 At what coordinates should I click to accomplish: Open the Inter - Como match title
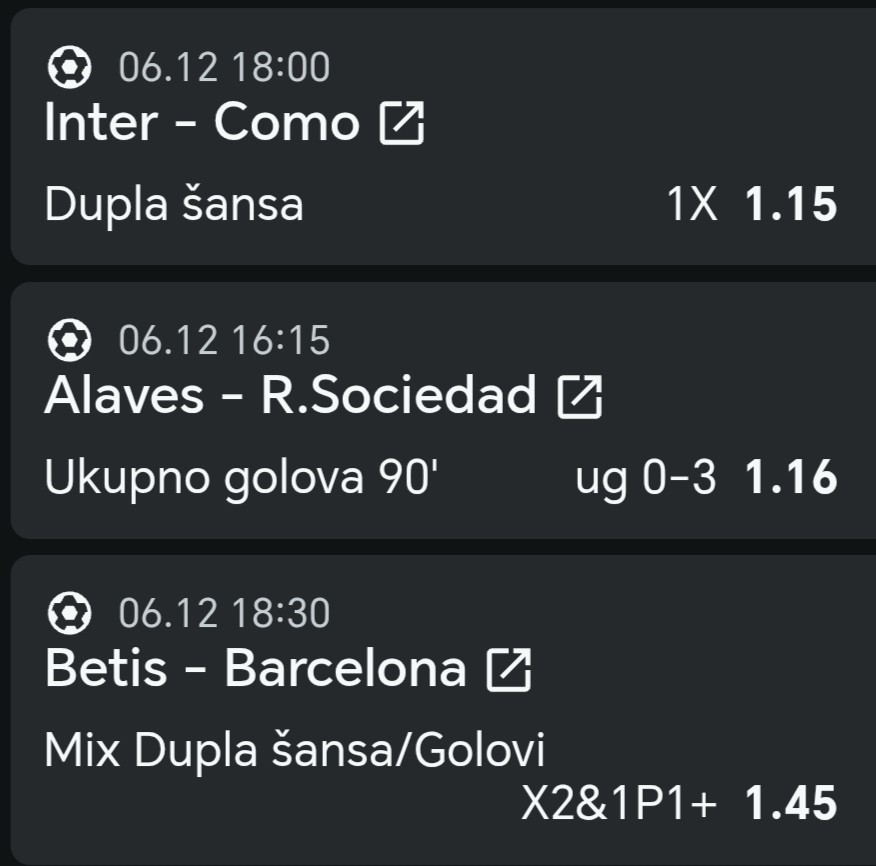[x=202, y=123]
